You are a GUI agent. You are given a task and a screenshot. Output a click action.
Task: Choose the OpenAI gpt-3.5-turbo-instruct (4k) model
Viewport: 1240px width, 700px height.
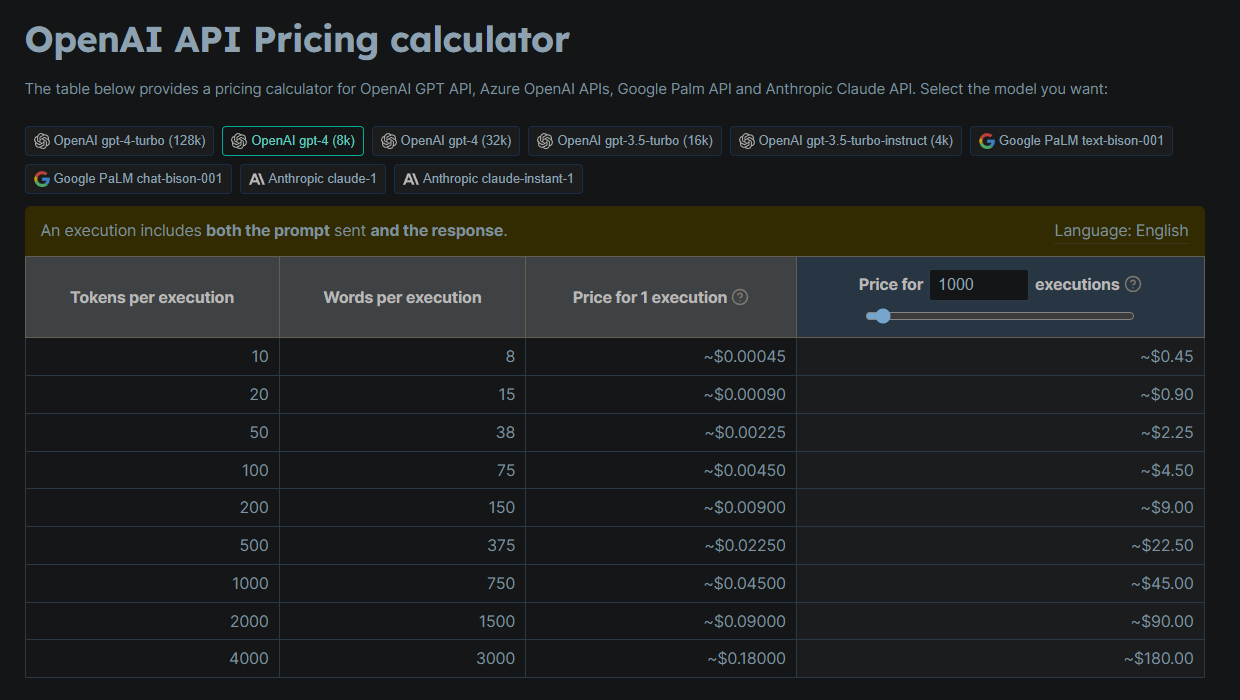(x=845, y=141)
